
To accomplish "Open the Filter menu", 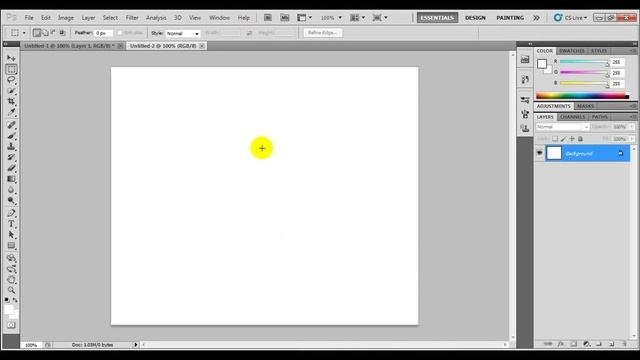I will point(132,18).
